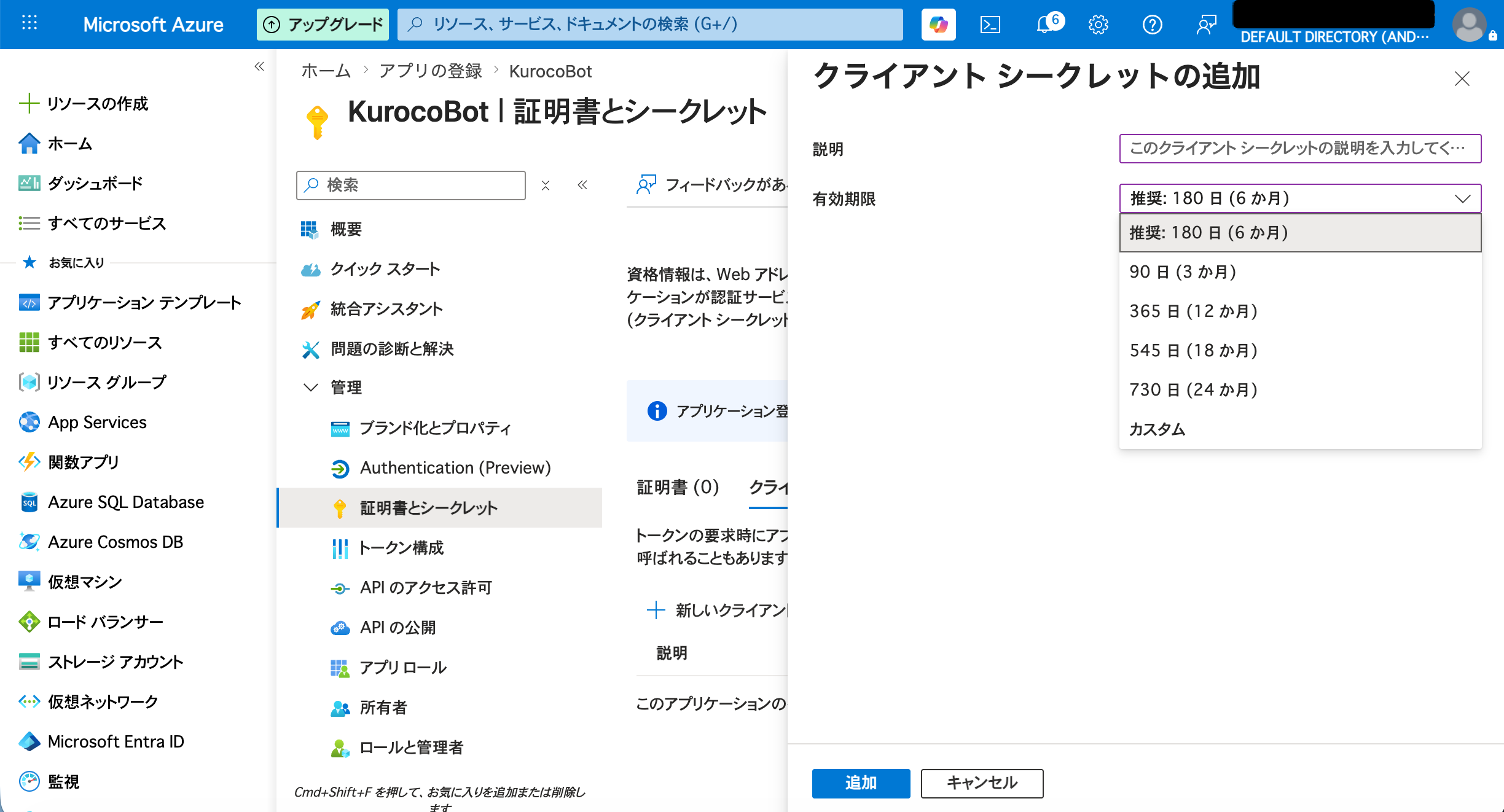Collapse the left portal sidebar

259,66
